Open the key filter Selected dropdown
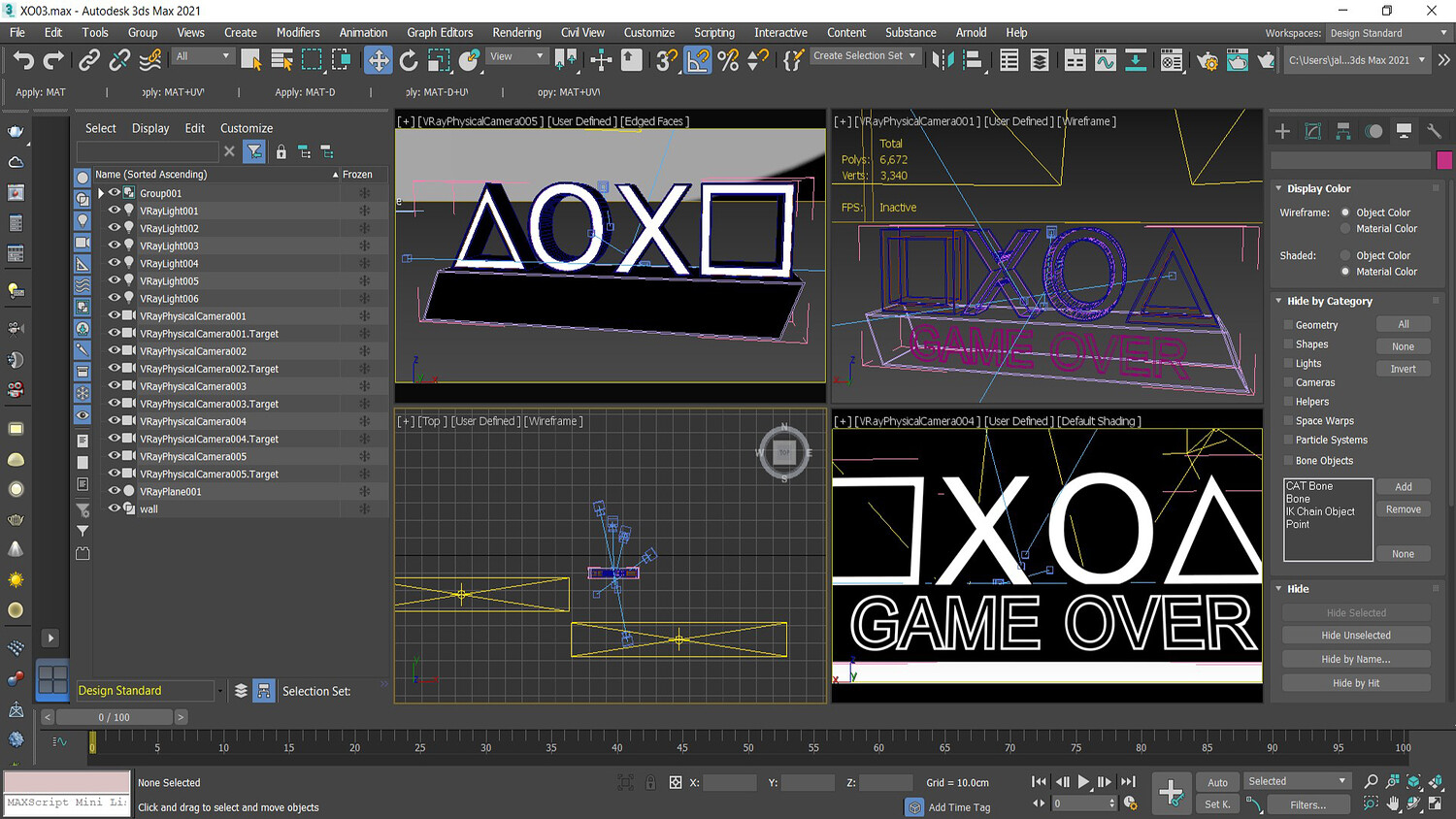1456x819 pixels. [x=1297, y=781]
